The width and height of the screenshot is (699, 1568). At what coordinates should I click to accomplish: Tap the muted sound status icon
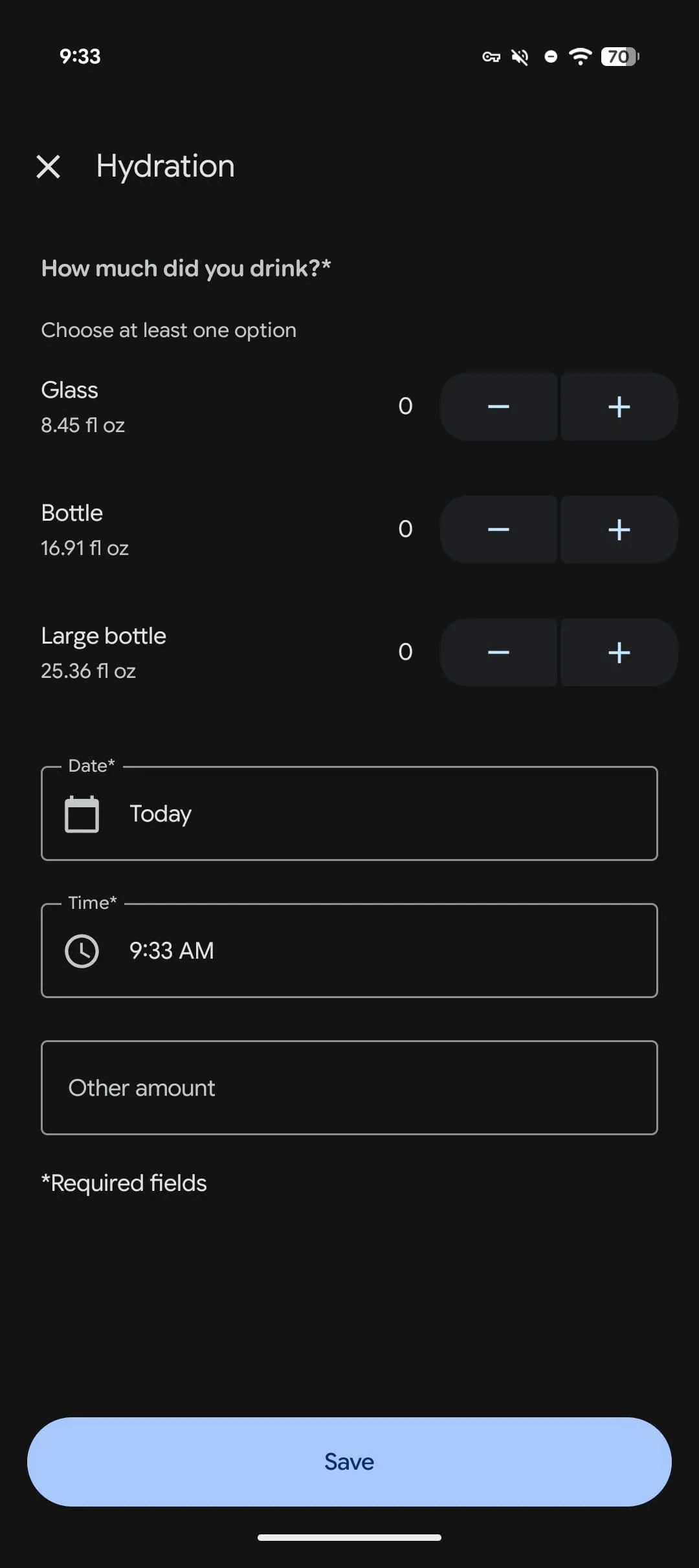pyautogui.click(x=520, y=57)
